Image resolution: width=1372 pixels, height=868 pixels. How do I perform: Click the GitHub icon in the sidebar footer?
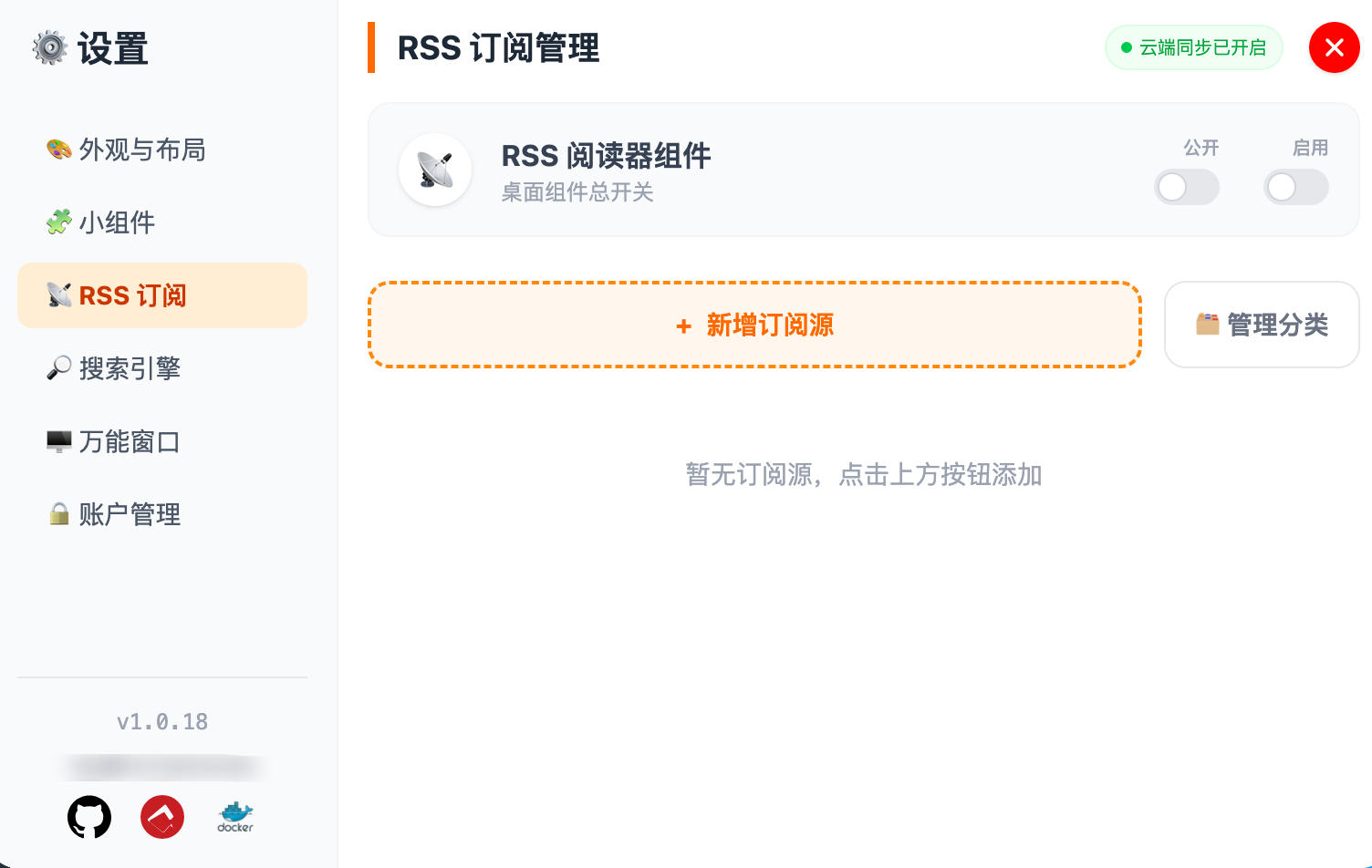click(89, 817)
